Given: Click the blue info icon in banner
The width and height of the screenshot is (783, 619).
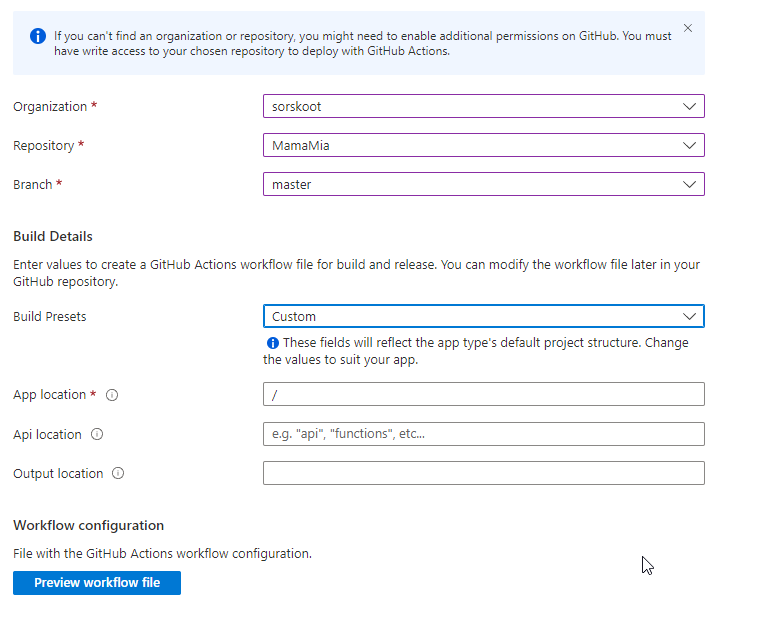Looking at the screenshot, I should (x=38, y=36).
